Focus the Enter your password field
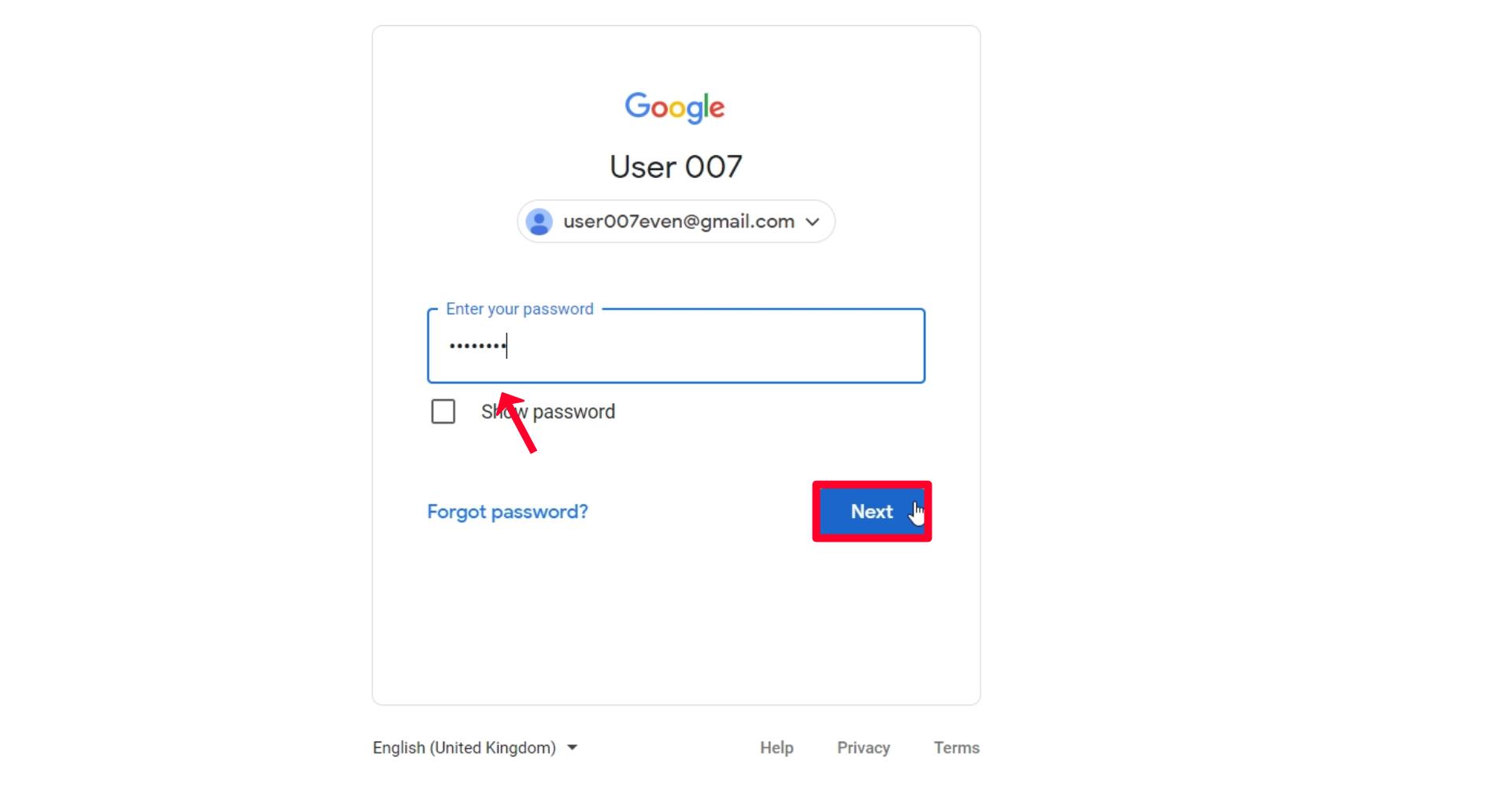This screenshot has height=803, width=1512. click(x=709, y=346)
